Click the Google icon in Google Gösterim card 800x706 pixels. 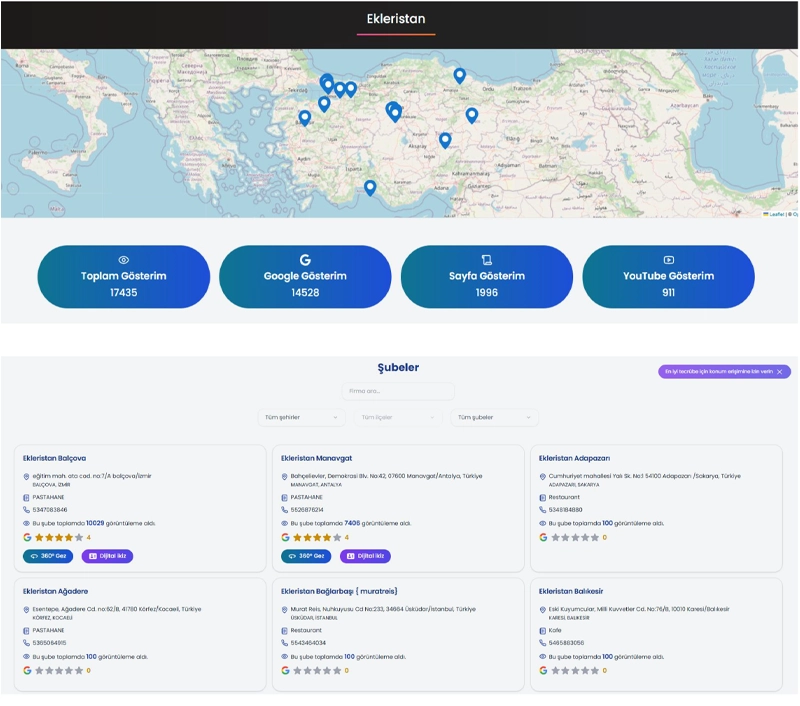pyautogui.click(x=305, y=260)
